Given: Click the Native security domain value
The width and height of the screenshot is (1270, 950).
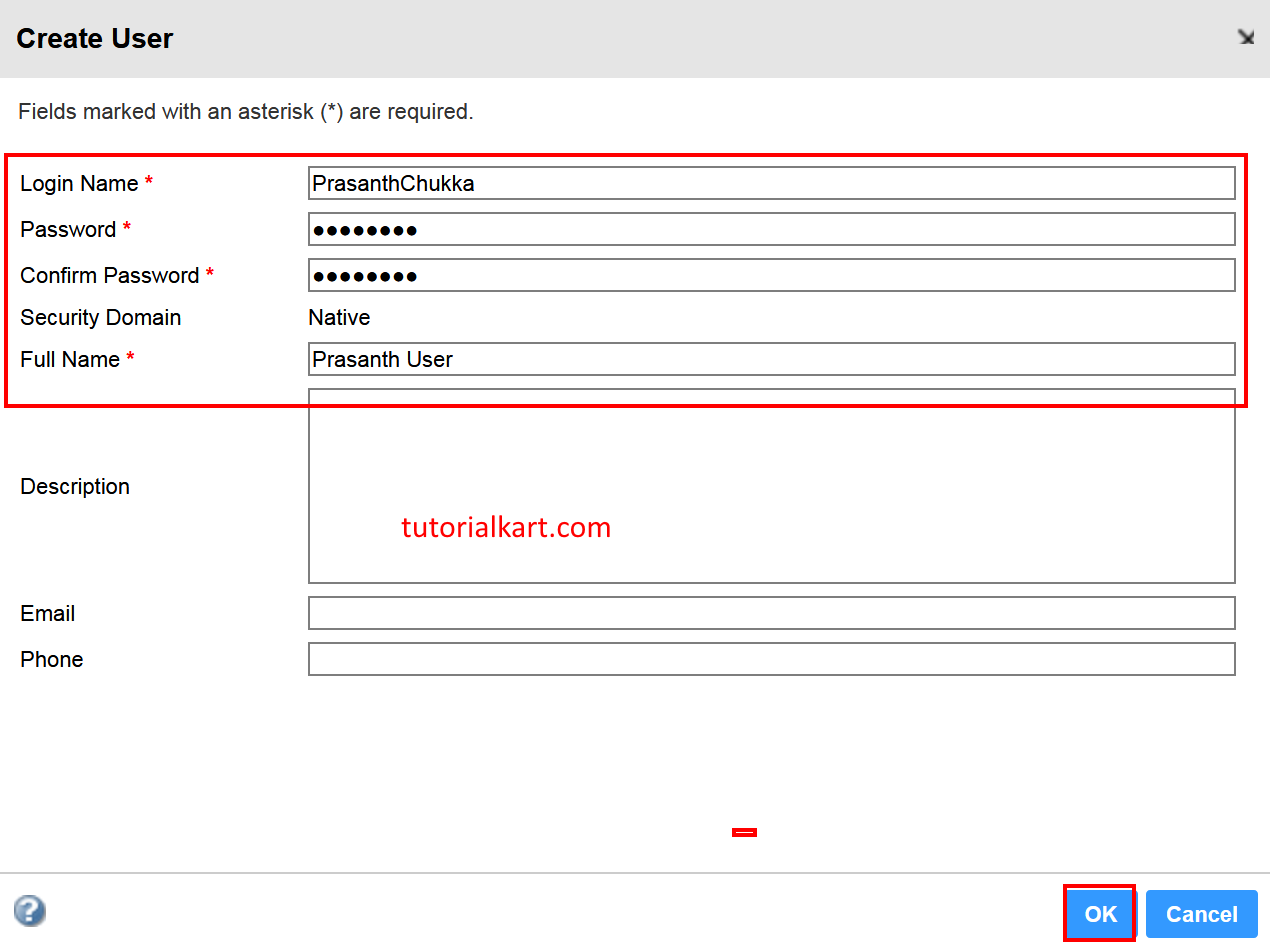Looking at the screenshot, I should pyautogui.click(x=339, y=317).
